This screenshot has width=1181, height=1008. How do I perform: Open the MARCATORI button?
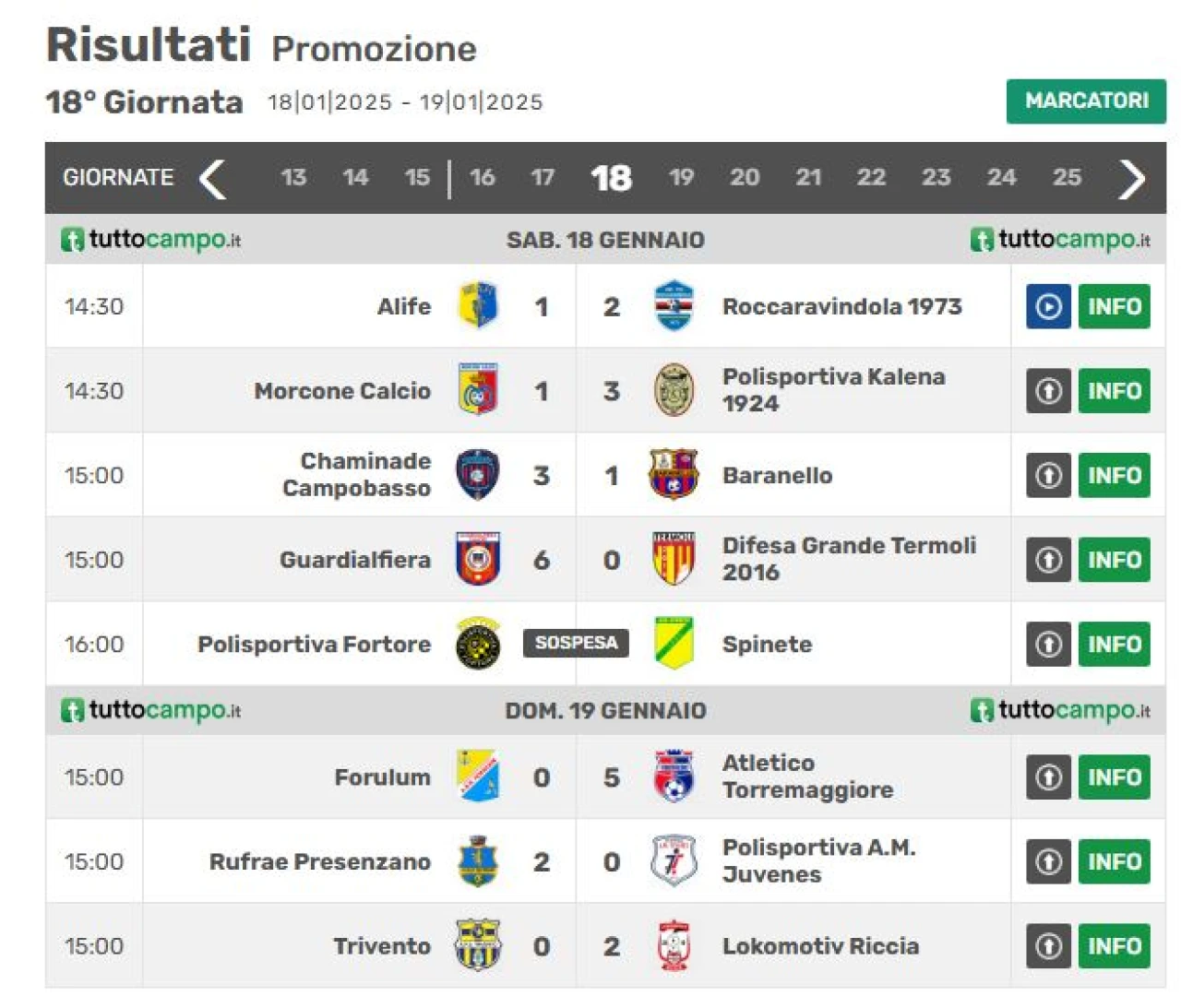pos(1086,101)
